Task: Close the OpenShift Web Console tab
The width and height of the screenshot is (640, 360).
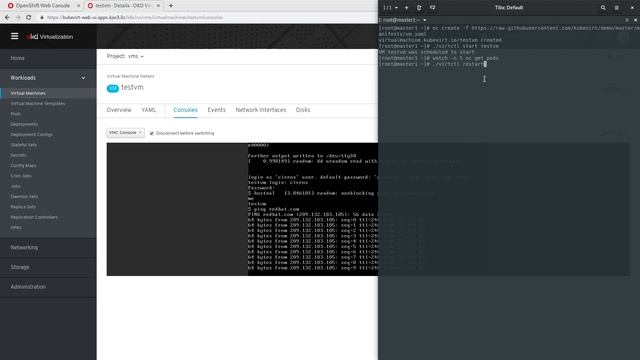Action: coord(78,6)
